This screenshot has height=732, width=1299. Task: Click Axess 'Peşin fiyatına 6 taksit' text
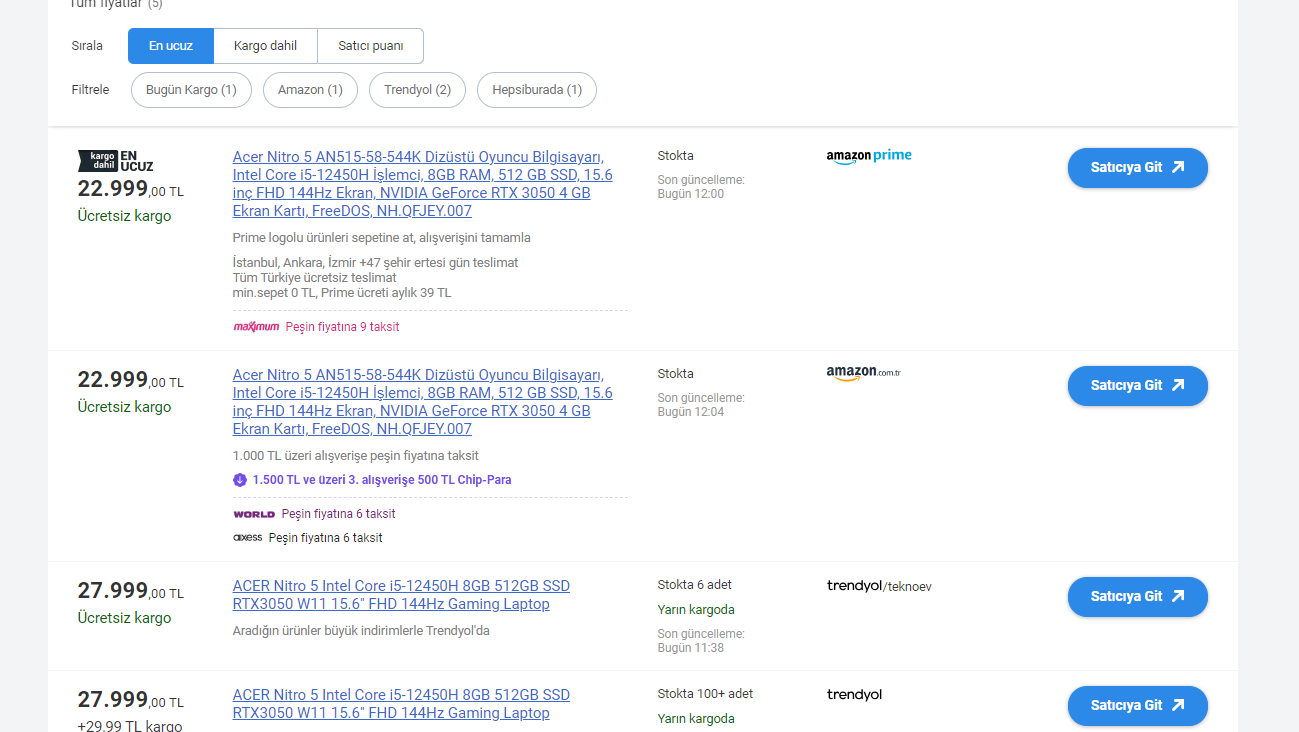pos(325,538)
